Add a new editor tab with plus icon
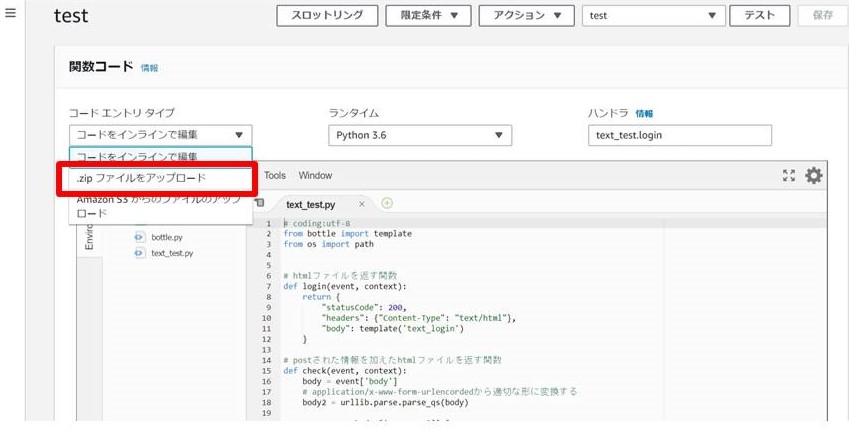Screen dimensions: 849x446 tap(387, 204)
